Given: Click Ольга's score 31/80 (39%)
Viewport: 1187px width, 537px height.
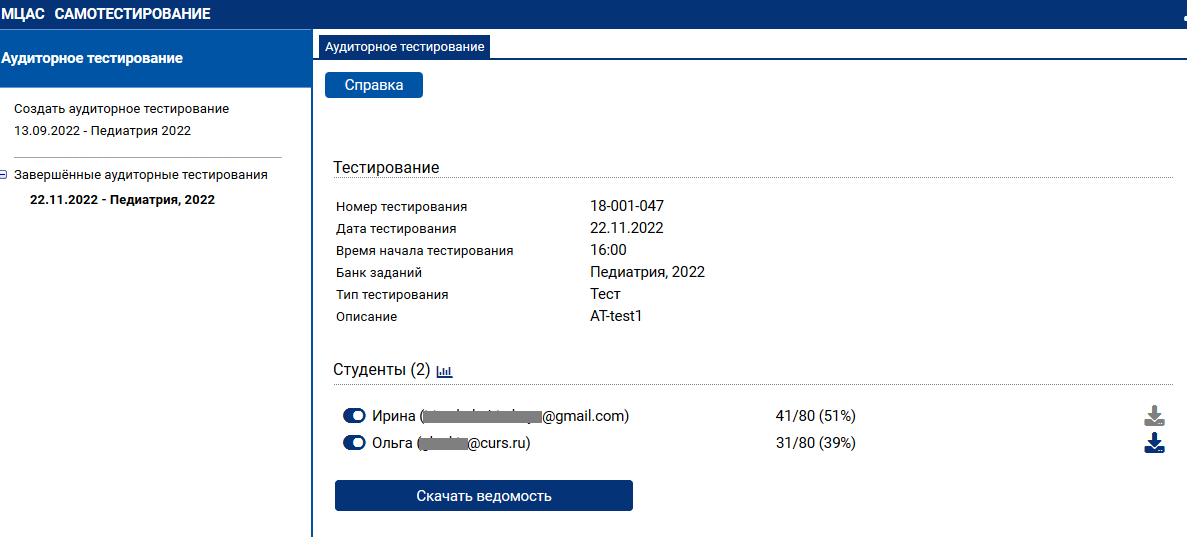Looking at the screenshot, I should 815,443.
